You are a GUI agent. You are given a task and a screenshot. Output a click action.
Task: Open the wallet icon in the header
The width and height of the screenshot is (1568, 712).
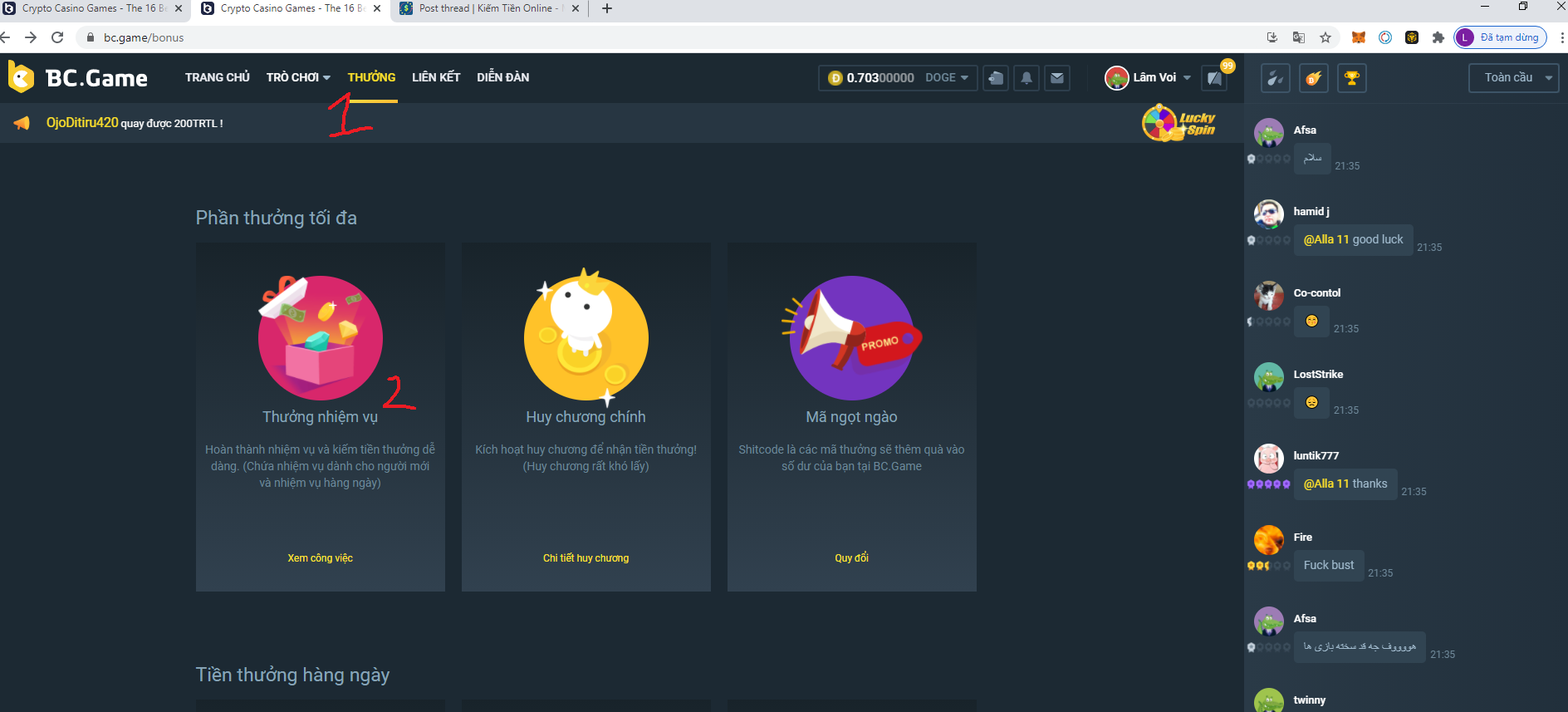[996, 78]
